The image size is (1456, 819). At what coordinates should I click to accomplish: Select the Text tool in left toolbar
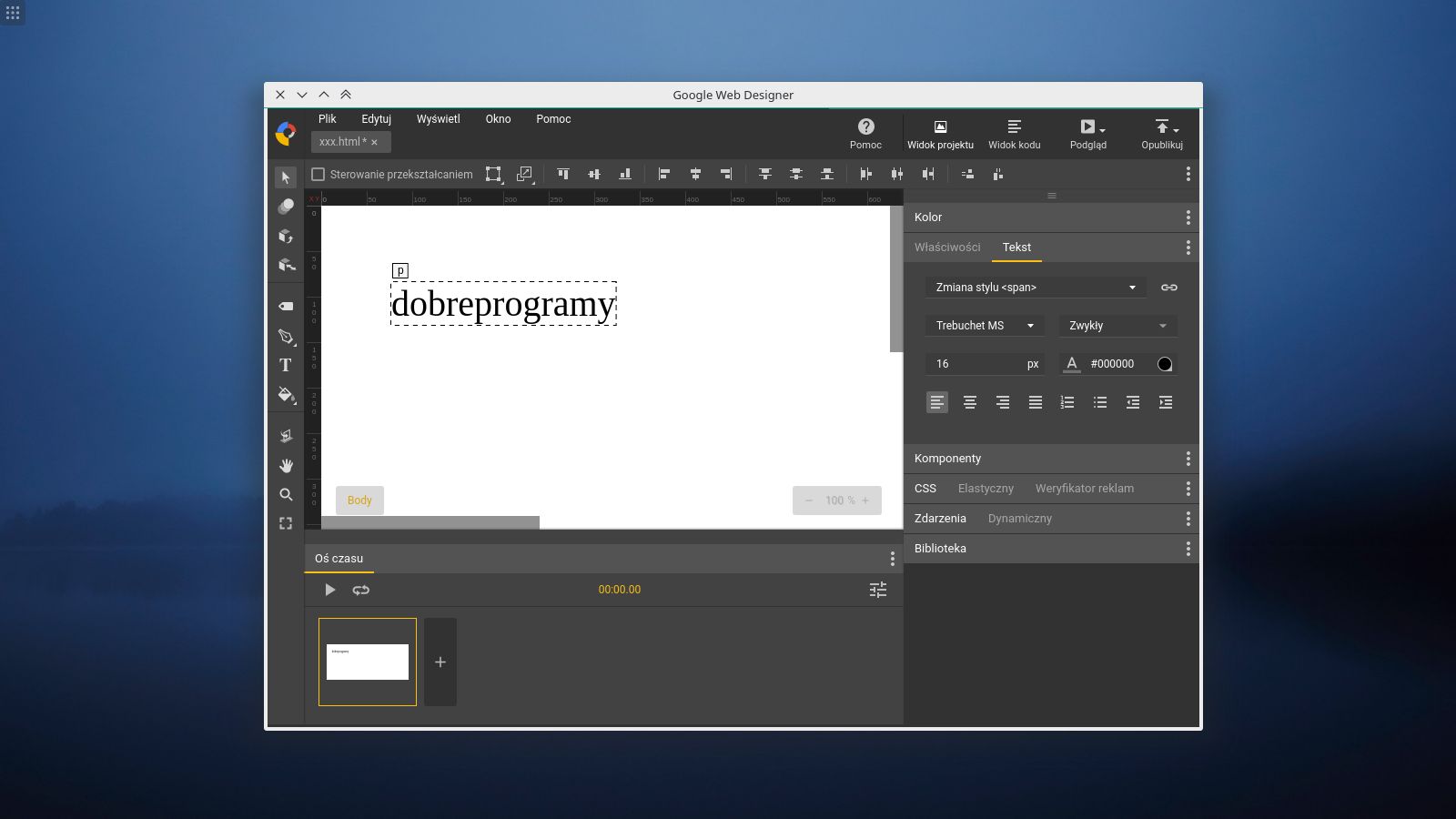[286, 365]
